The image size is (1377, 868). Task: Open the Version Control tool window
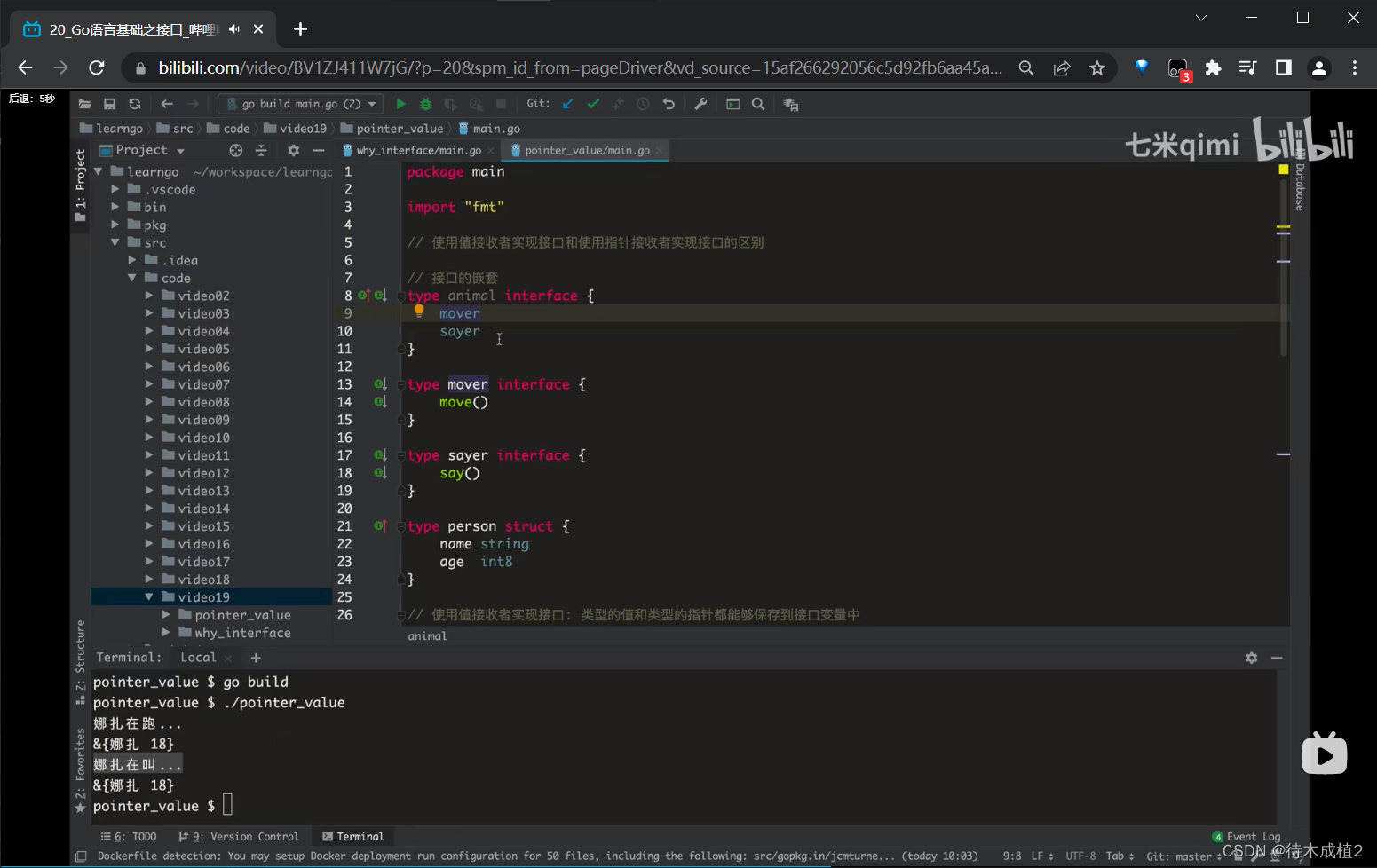click(238, 837)
